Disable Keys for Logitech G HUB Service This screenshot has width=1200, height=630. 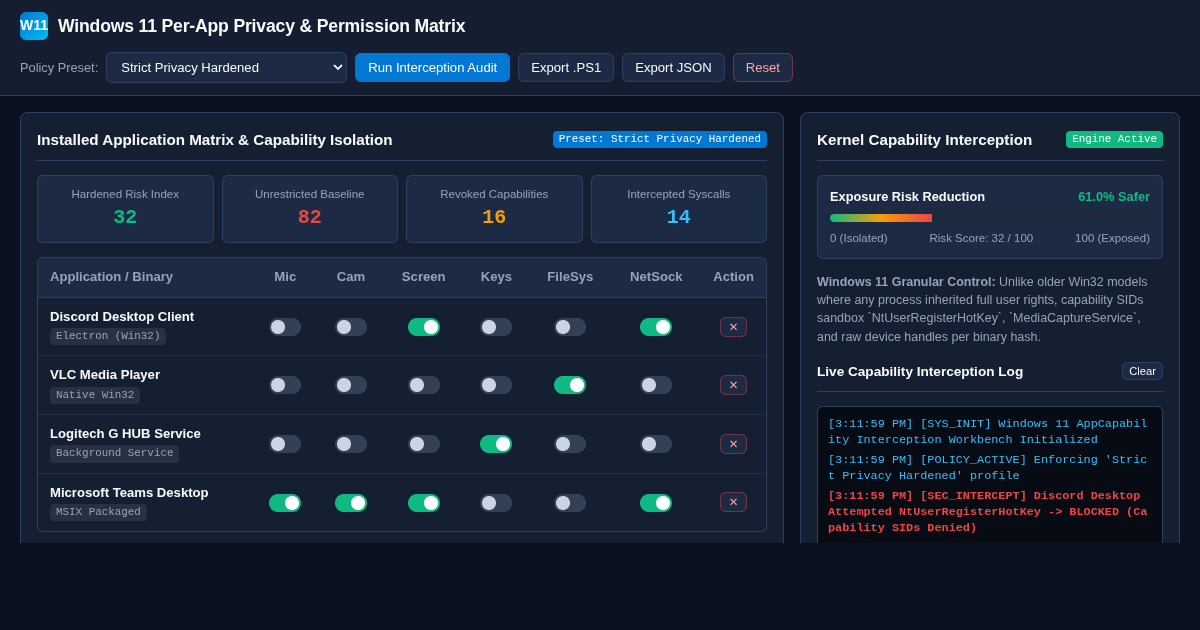(x=496, y=444)
